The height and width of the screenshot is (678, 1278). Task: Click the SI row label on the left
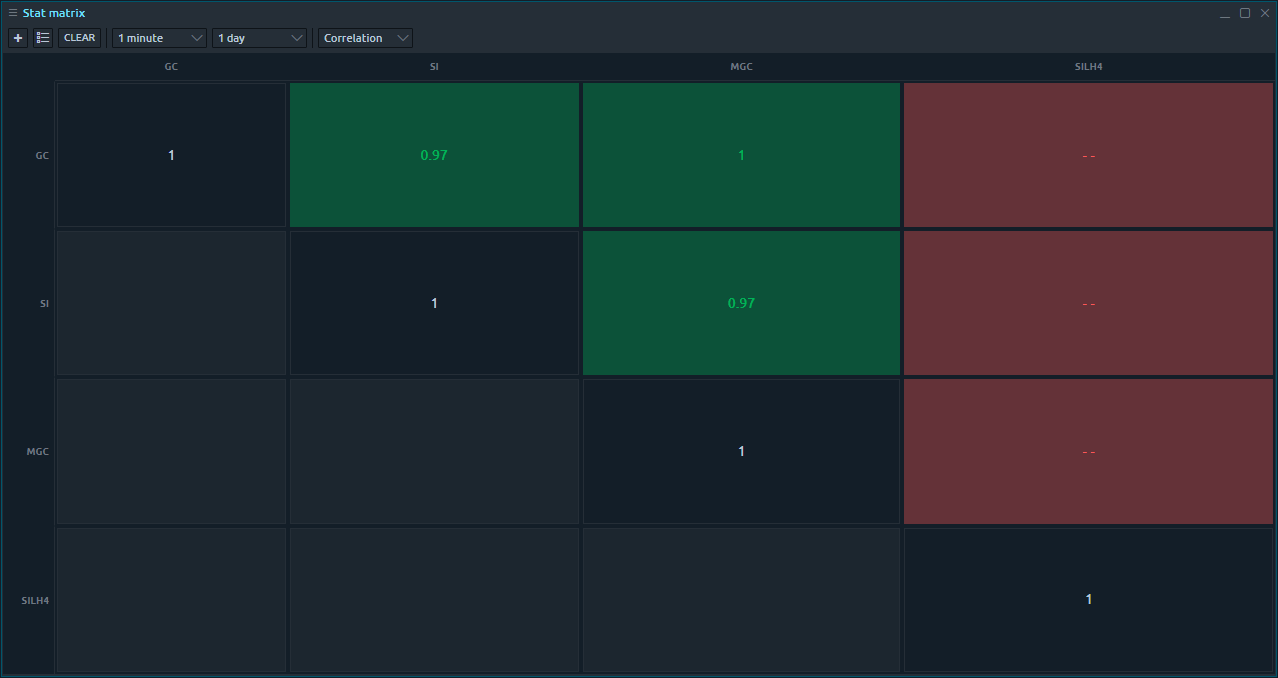43,303
